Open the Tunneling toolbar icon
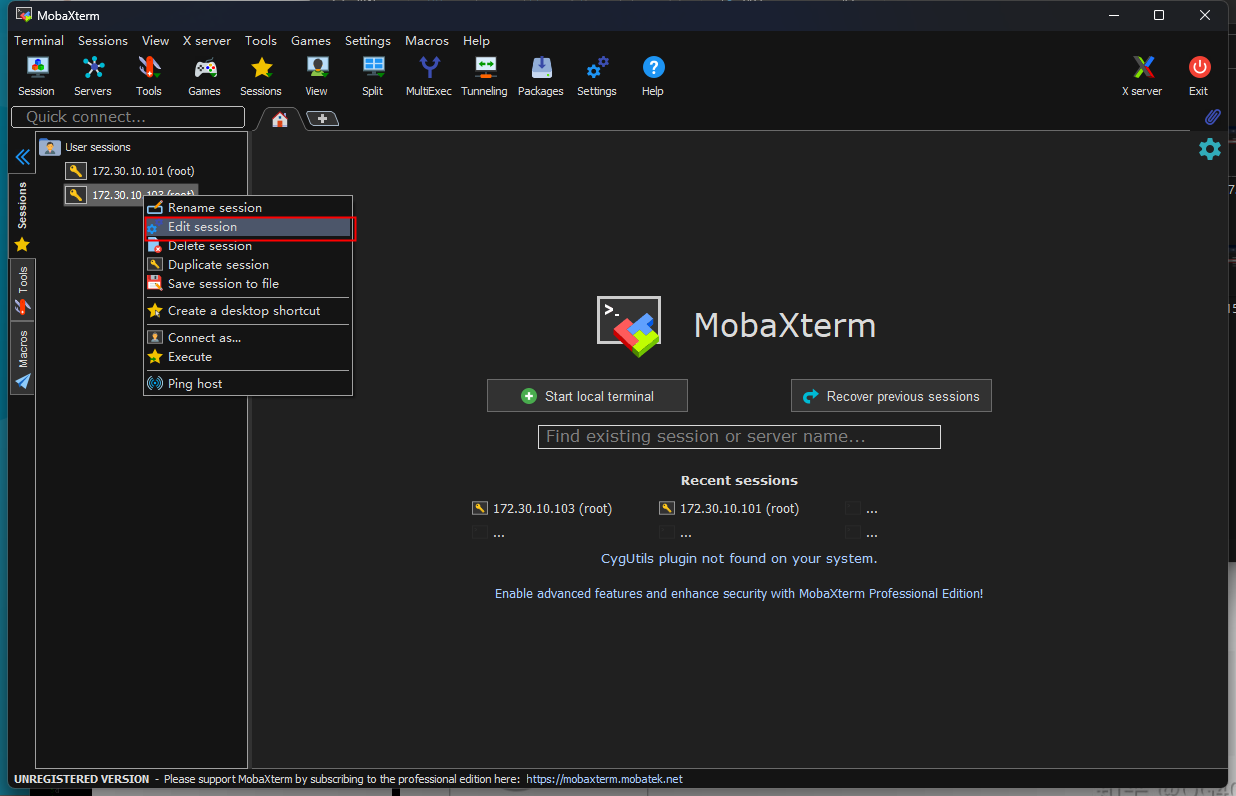1236x796 pixels. pos(485,76)
